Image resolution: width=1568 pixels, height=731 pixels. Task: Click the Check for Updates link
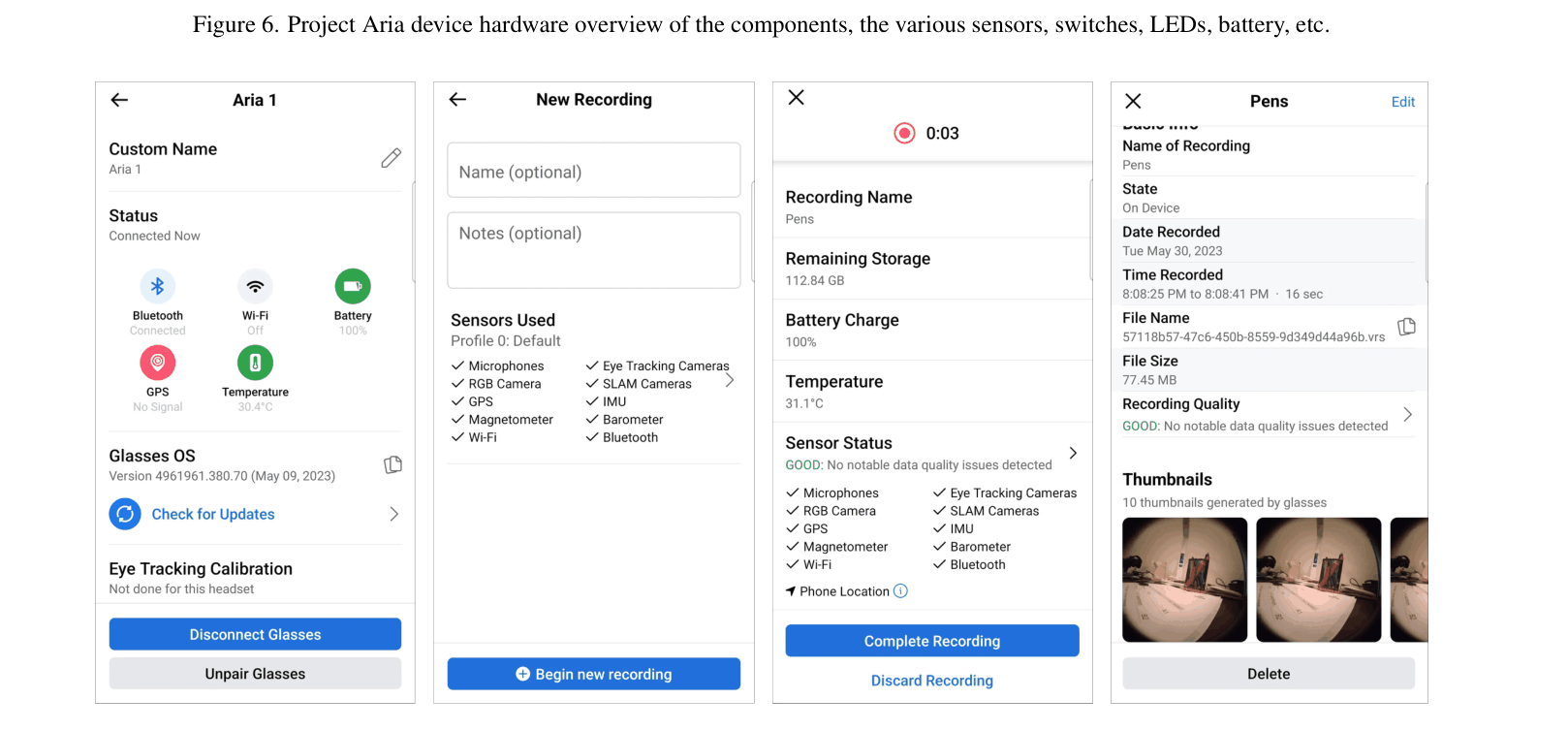coord(213,514)
